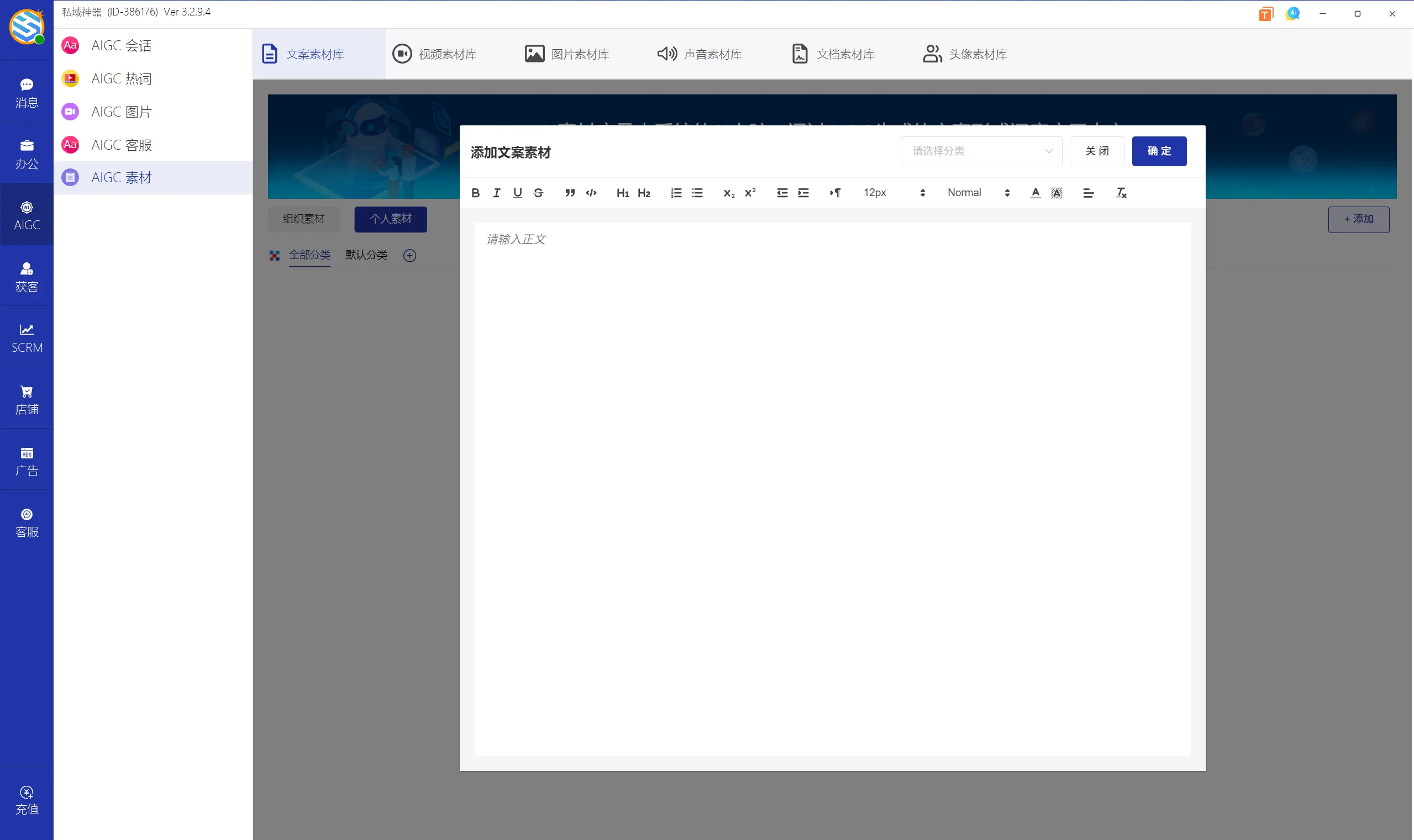Switch to 视频素材库 tab
This screenshot has width=1414, height=840.
pyautogui.click(x=434, y=54)
